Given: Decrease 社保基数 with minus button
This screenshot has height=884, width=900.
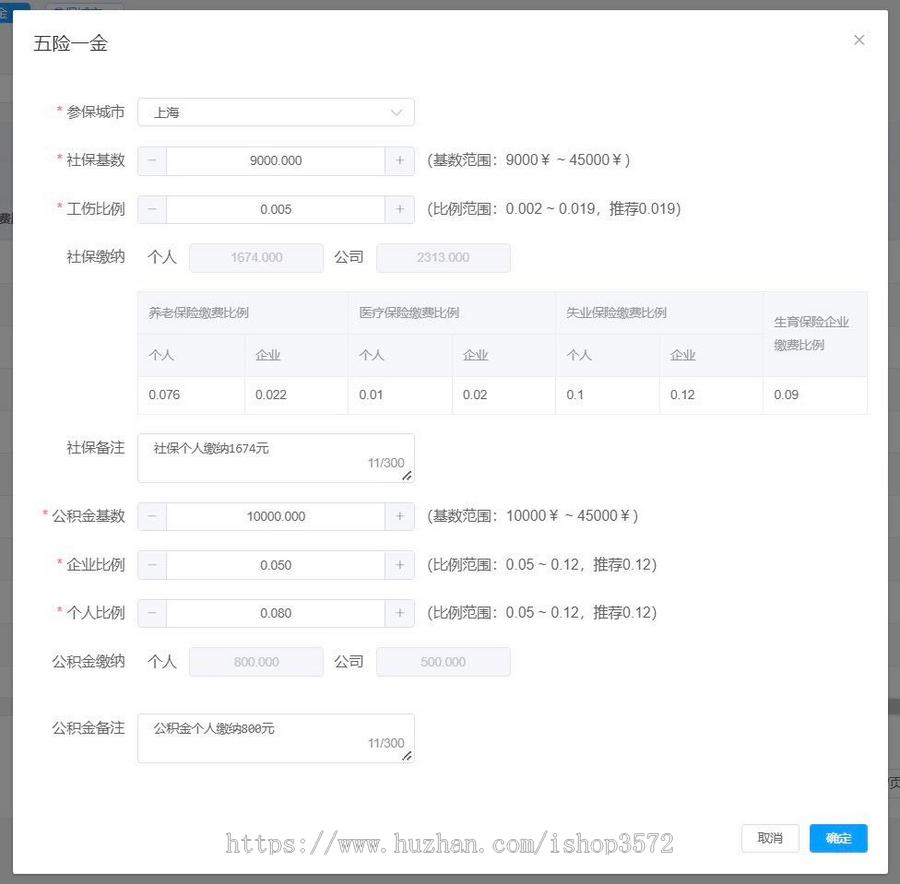Looking at the screenshot, I should pos(152,161).
